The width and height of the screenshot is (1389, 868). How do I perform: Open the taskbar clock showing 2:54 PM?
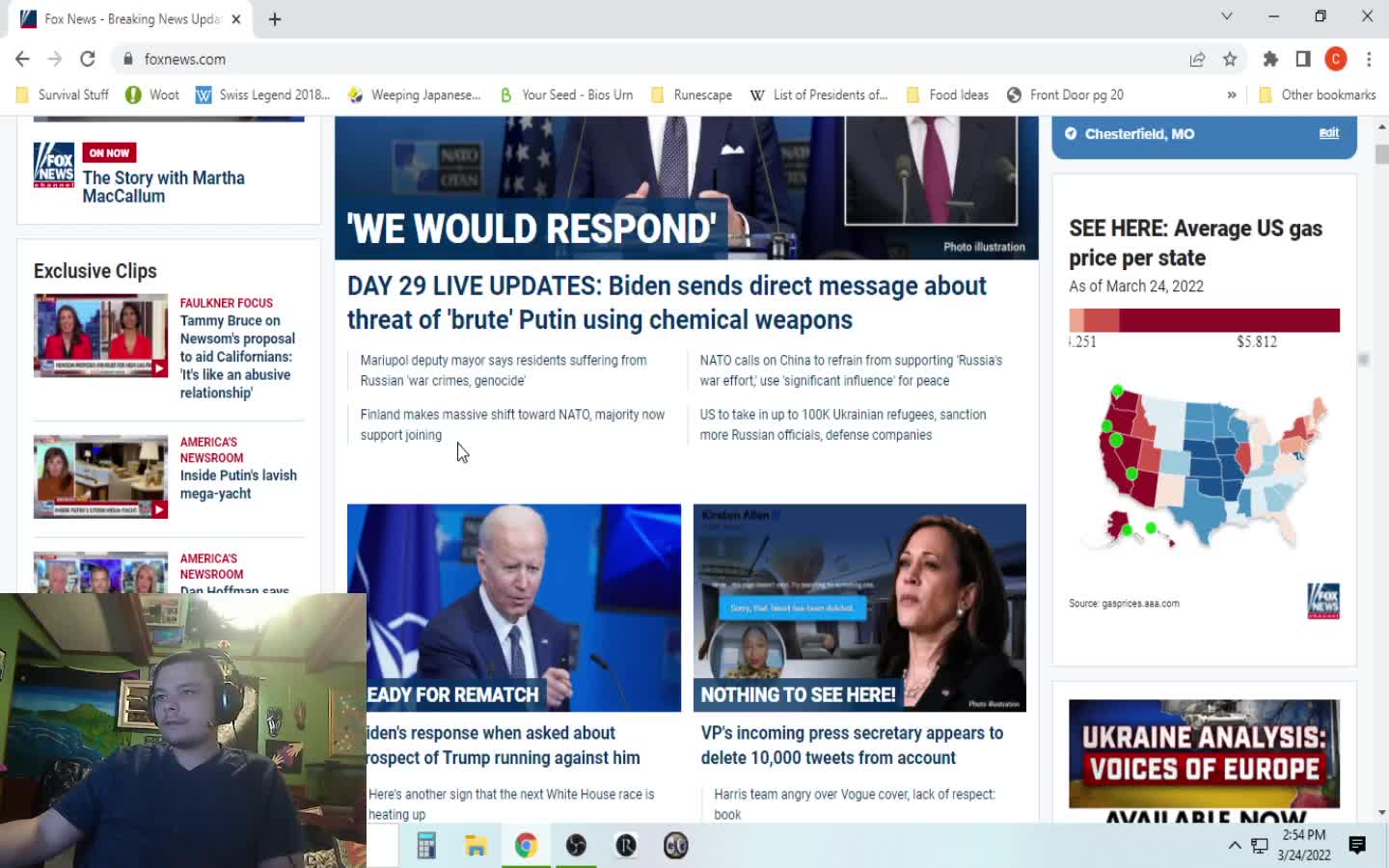(1304, 845)
